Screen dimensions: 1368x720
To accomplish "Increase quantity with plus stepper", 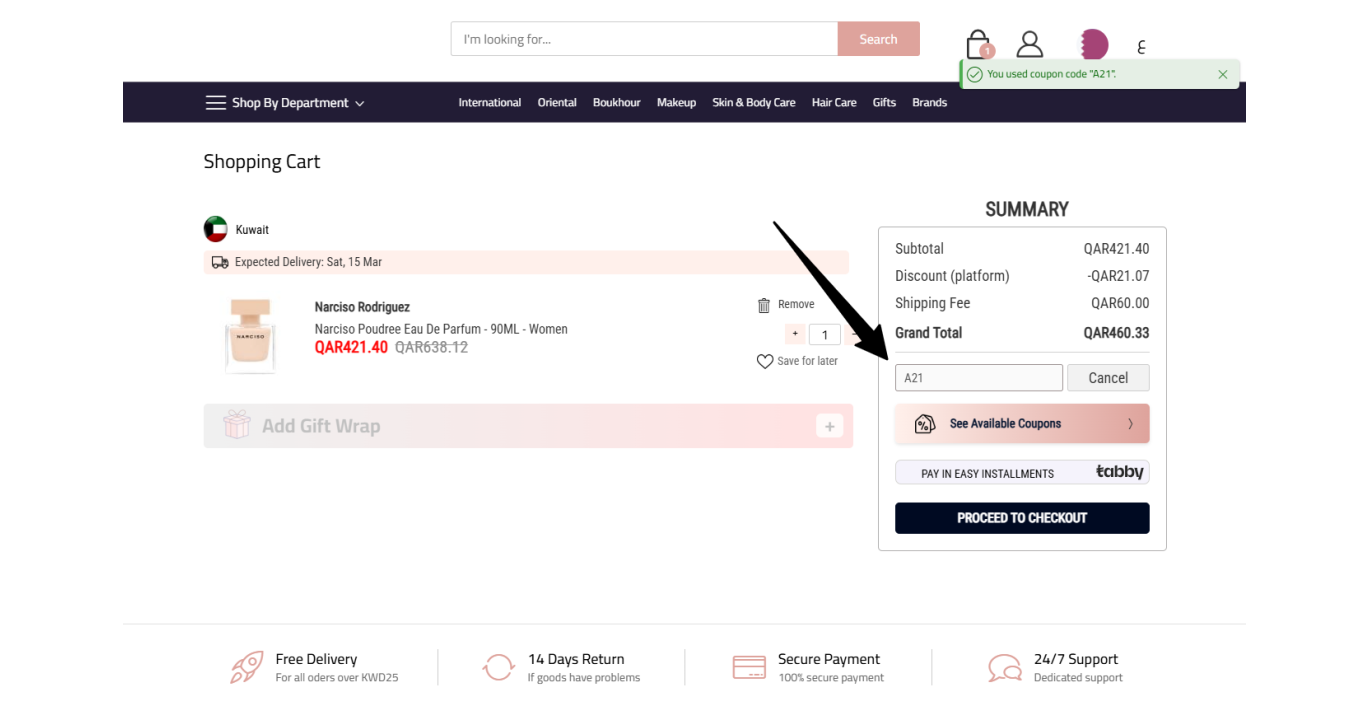I will coord(795,334).
